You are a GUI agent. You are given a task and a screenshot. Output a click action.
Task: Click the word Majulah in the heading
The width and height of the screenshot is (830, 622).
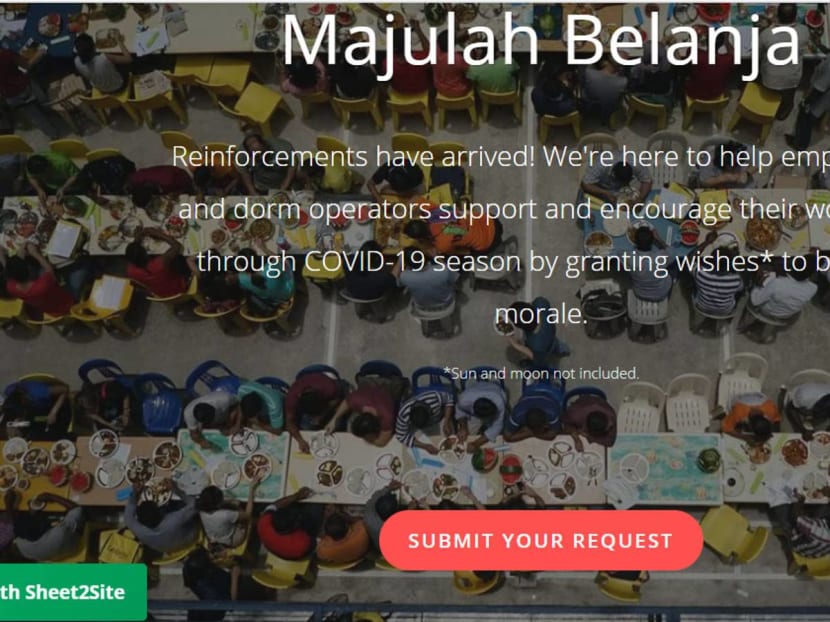[x=411, y=40]
